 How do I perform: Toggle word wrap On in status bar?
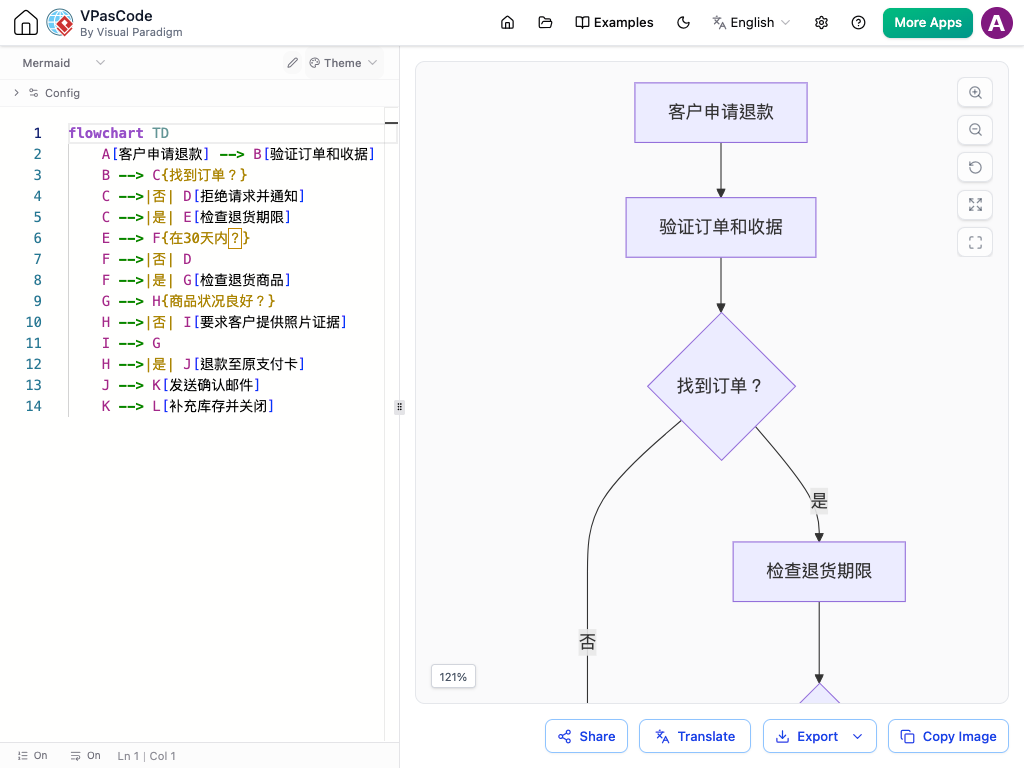pos(86,756)
